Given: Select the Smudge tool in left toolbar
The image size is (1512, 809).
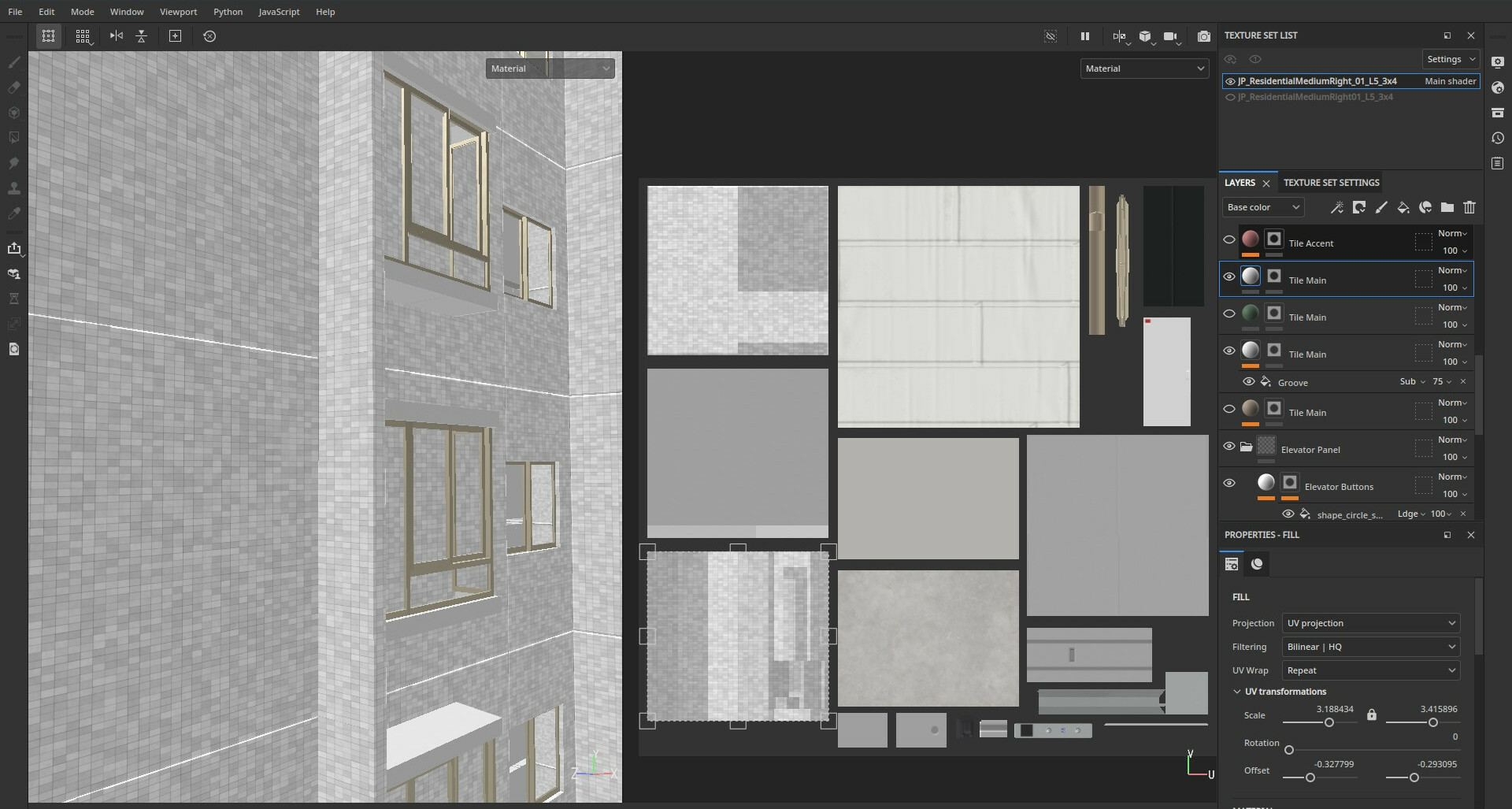Looking at the screenshot, I should [14, 163].
